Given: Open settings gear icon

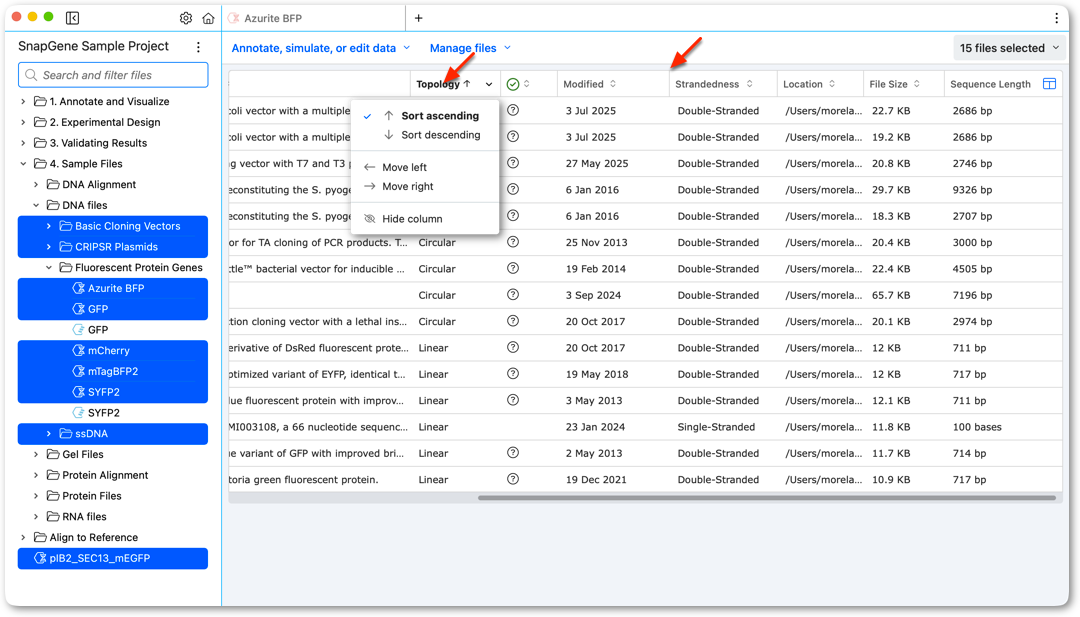Looking at the screenshot, I should 186,18.
